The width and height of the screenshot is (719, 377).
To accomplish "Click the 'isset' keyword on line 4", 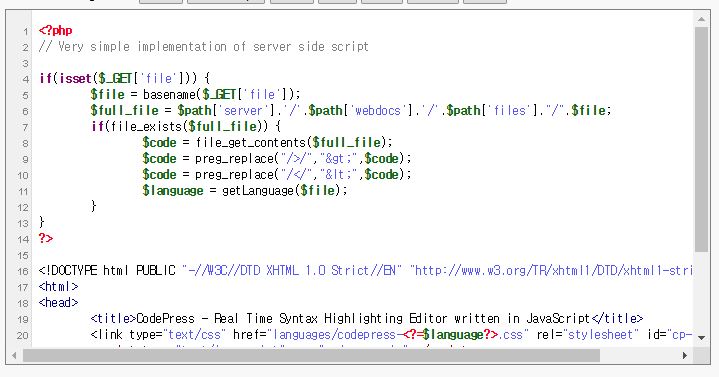I will (x=76, y=78).
